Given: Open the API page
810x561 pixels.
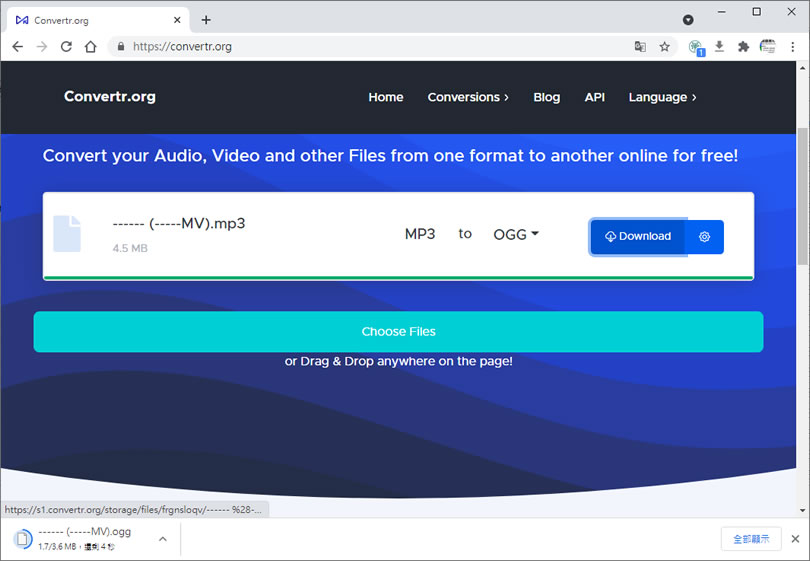Looking at the screenshot, I should [595, 97].
